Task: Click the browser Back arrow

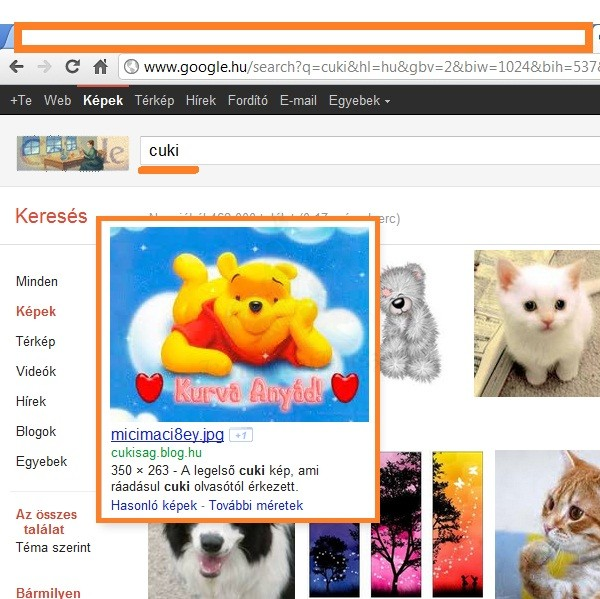Action: [17, 67]
